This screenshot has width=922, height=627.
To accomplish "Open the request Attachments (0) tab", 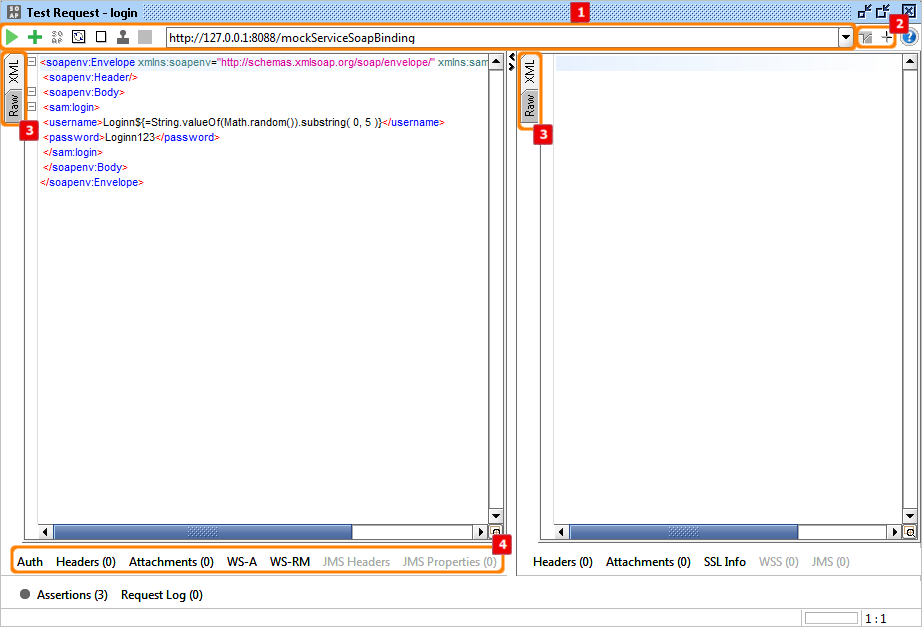I will coord(171,562).
